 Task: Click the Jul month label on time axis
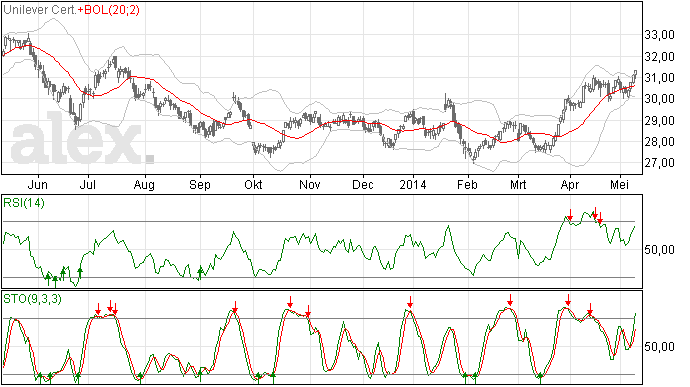tap(88, 184)
